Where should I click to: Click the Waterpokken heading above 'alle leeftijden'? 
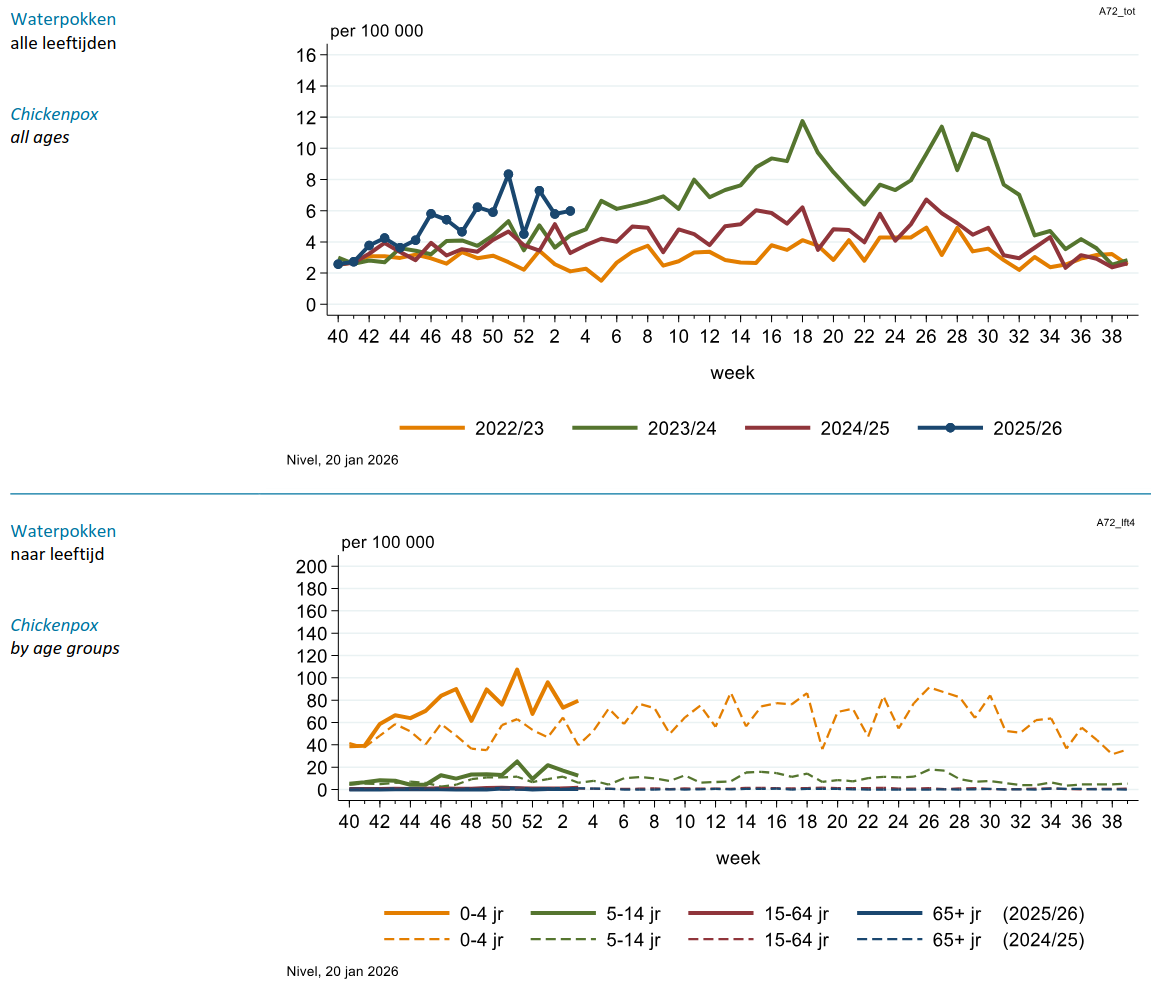(63, 19)
